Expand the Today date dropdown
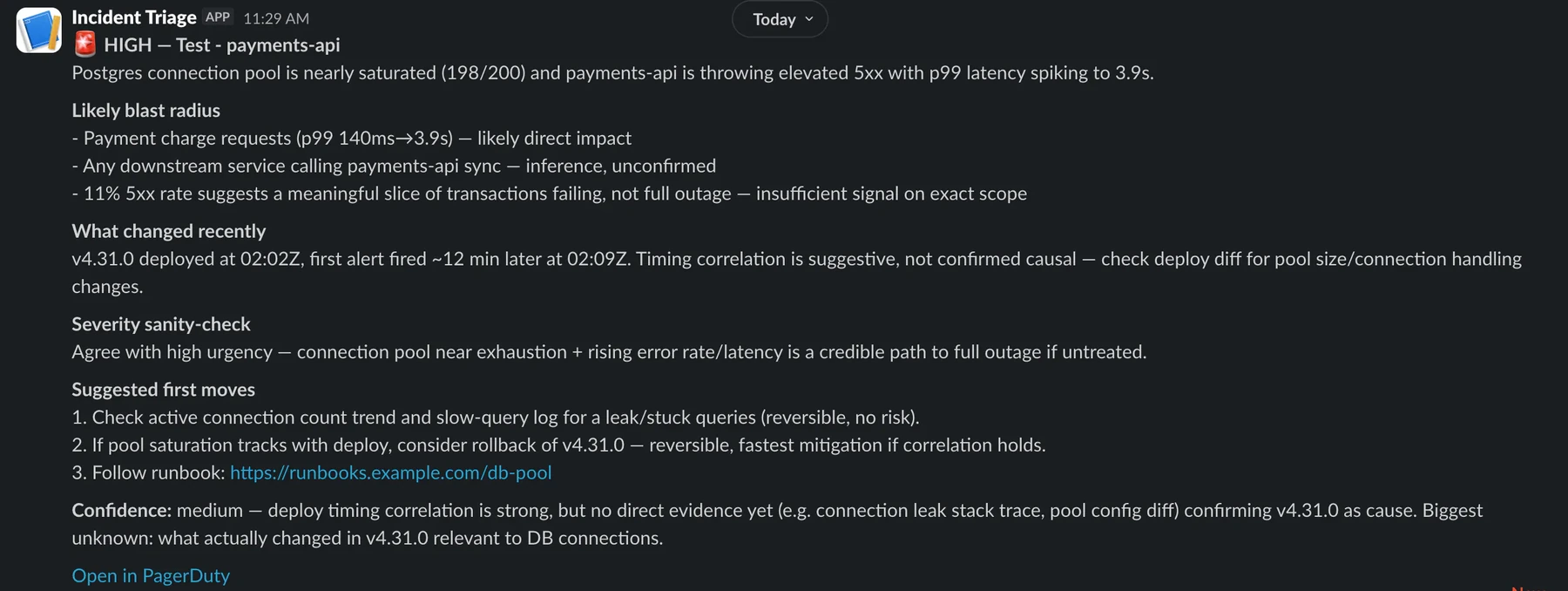This screenshot has height=591, width=1568. pyautogui.click(x=780, y=19)
